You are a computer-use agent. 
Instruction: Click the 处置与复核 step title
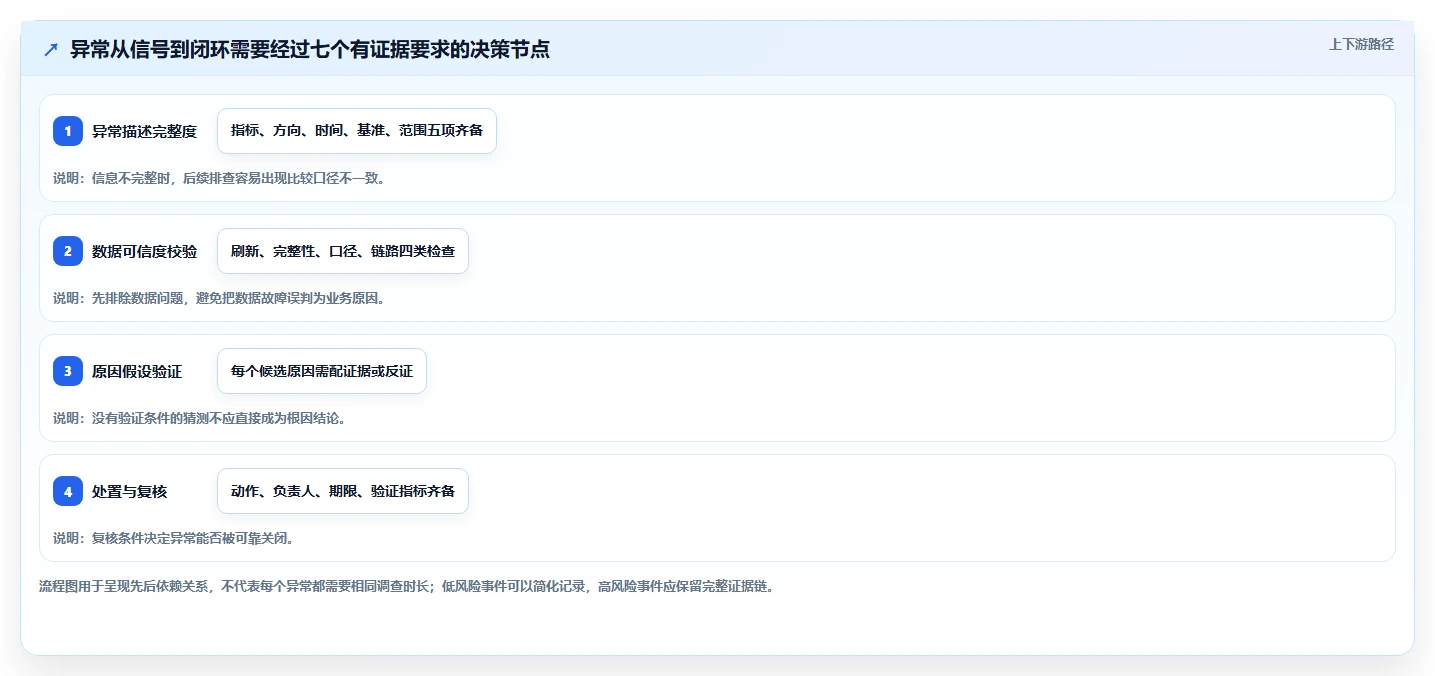130,491
